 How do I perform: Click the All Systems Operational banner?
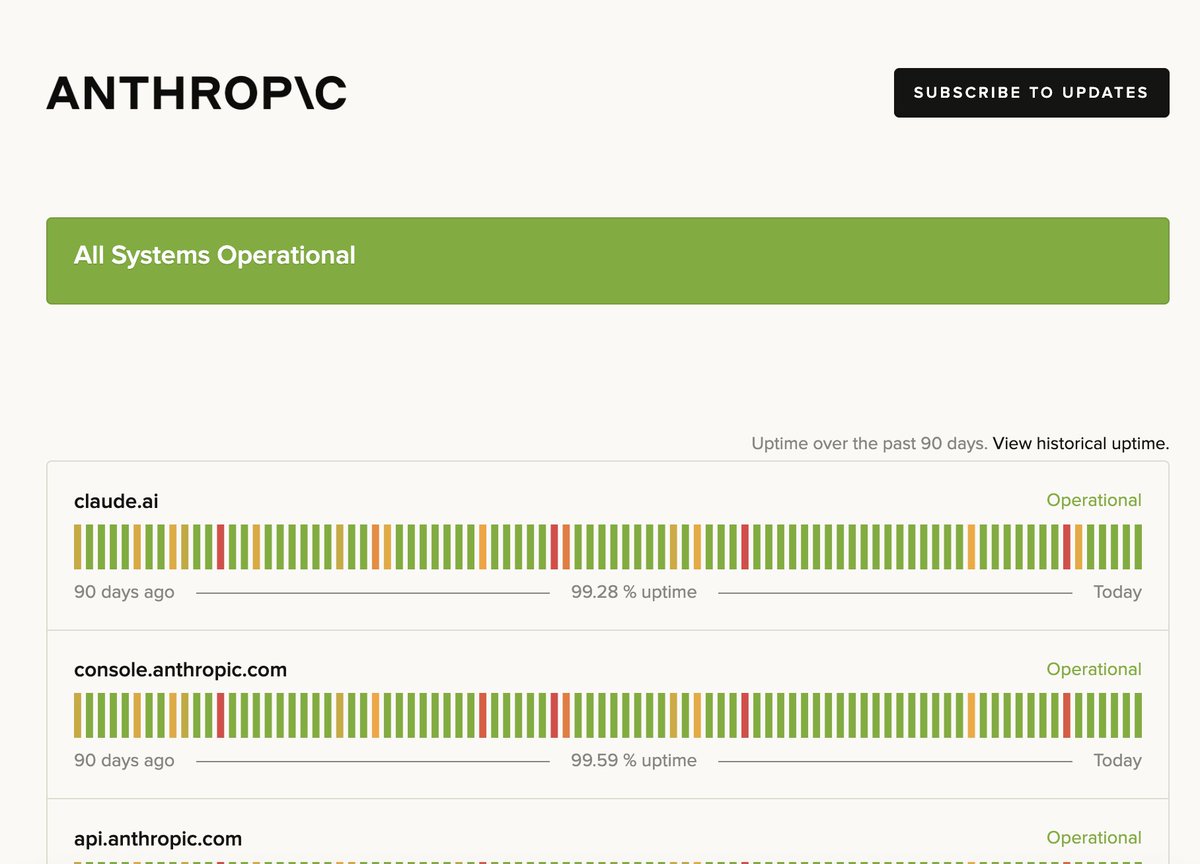coord(607,261)
